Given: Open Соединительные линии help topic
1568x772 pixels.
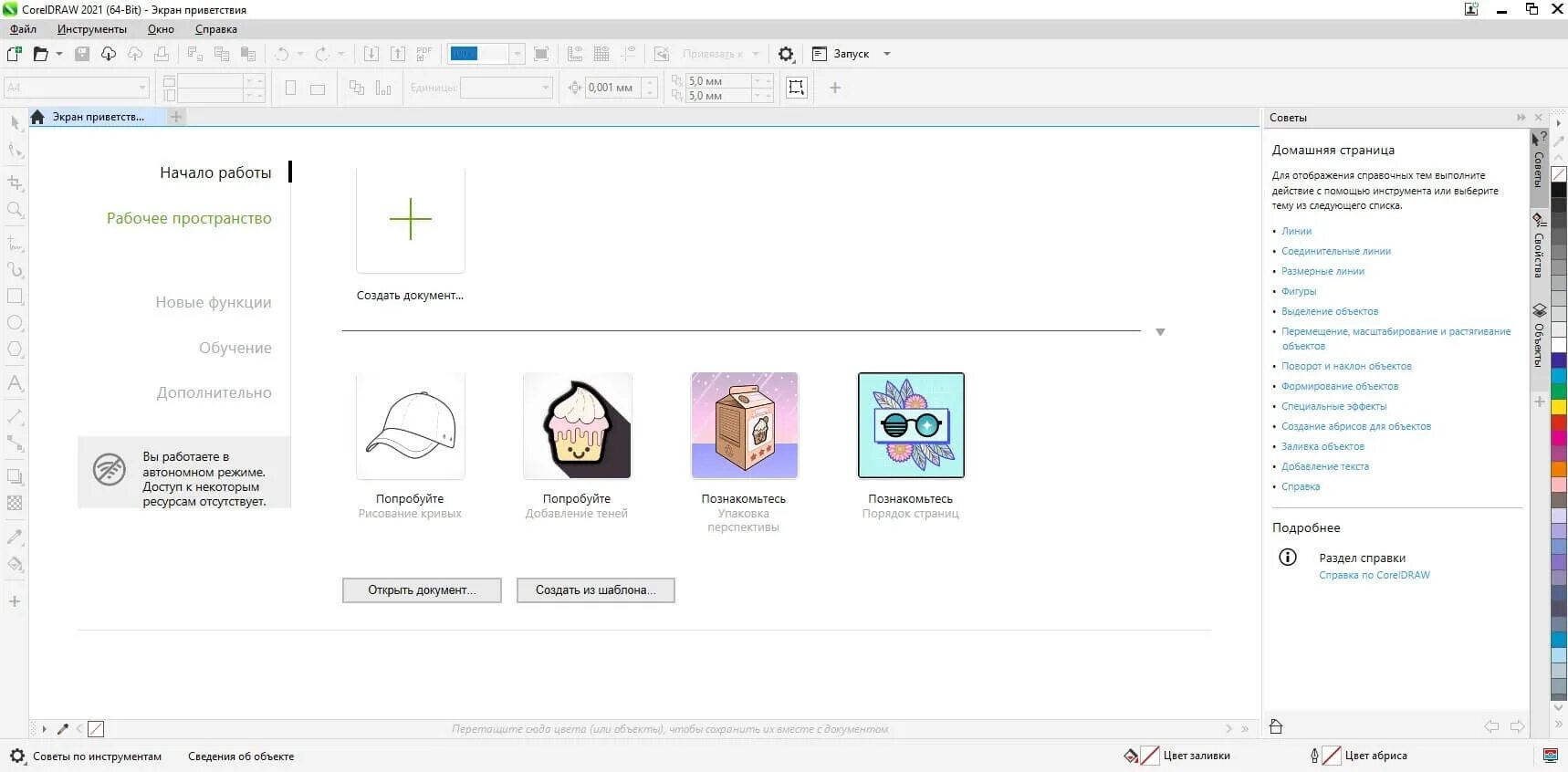Looking at the screenshot, I should [1336, 251].
